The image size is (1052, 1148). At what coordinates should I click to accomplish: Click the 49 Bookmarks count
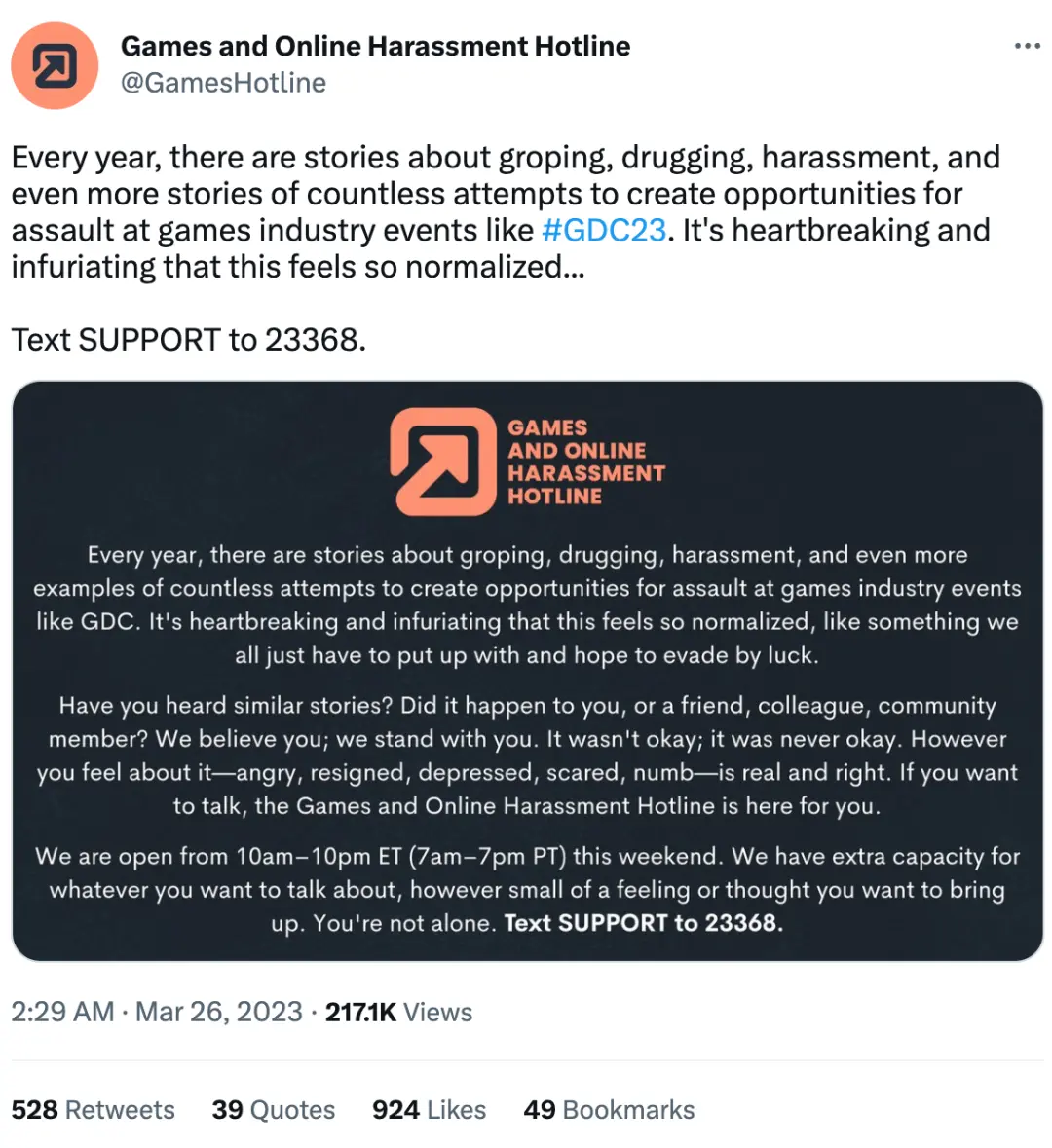point(609,1110)
